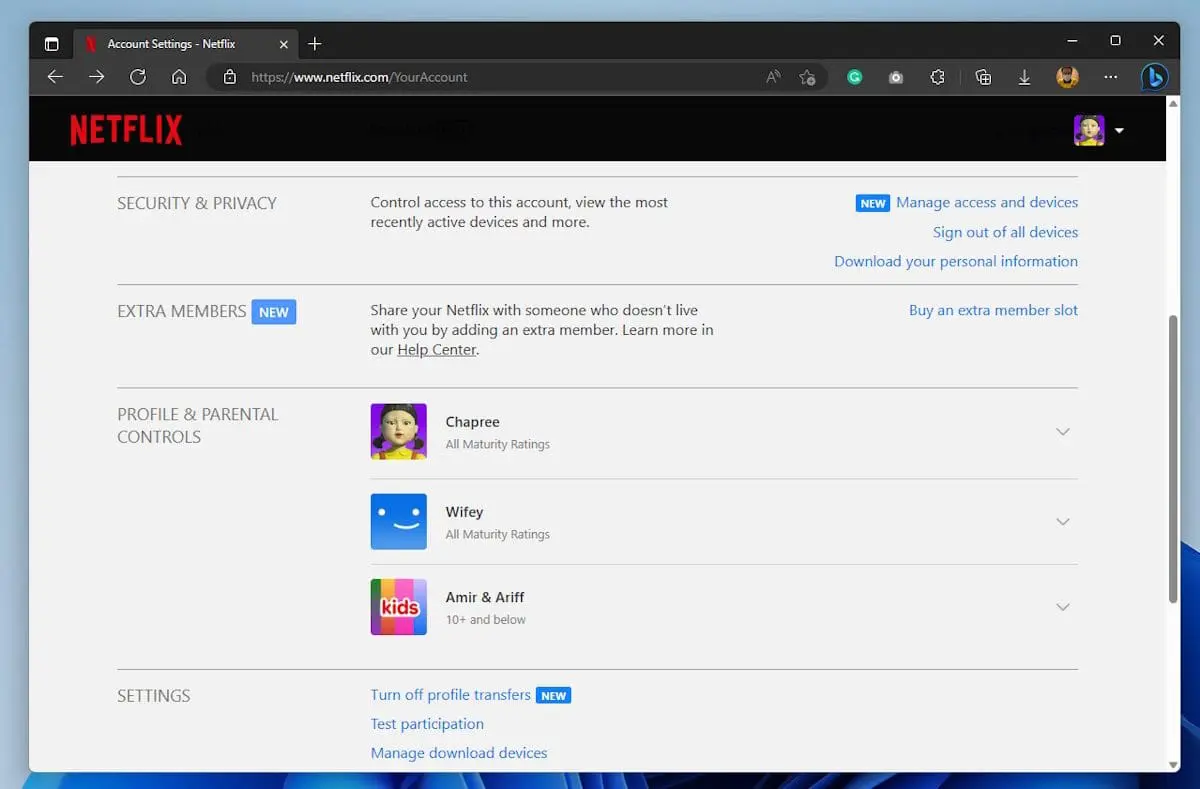Open the Grammarly extension icon
1200x789 pixels.
[x=854, y=77]
